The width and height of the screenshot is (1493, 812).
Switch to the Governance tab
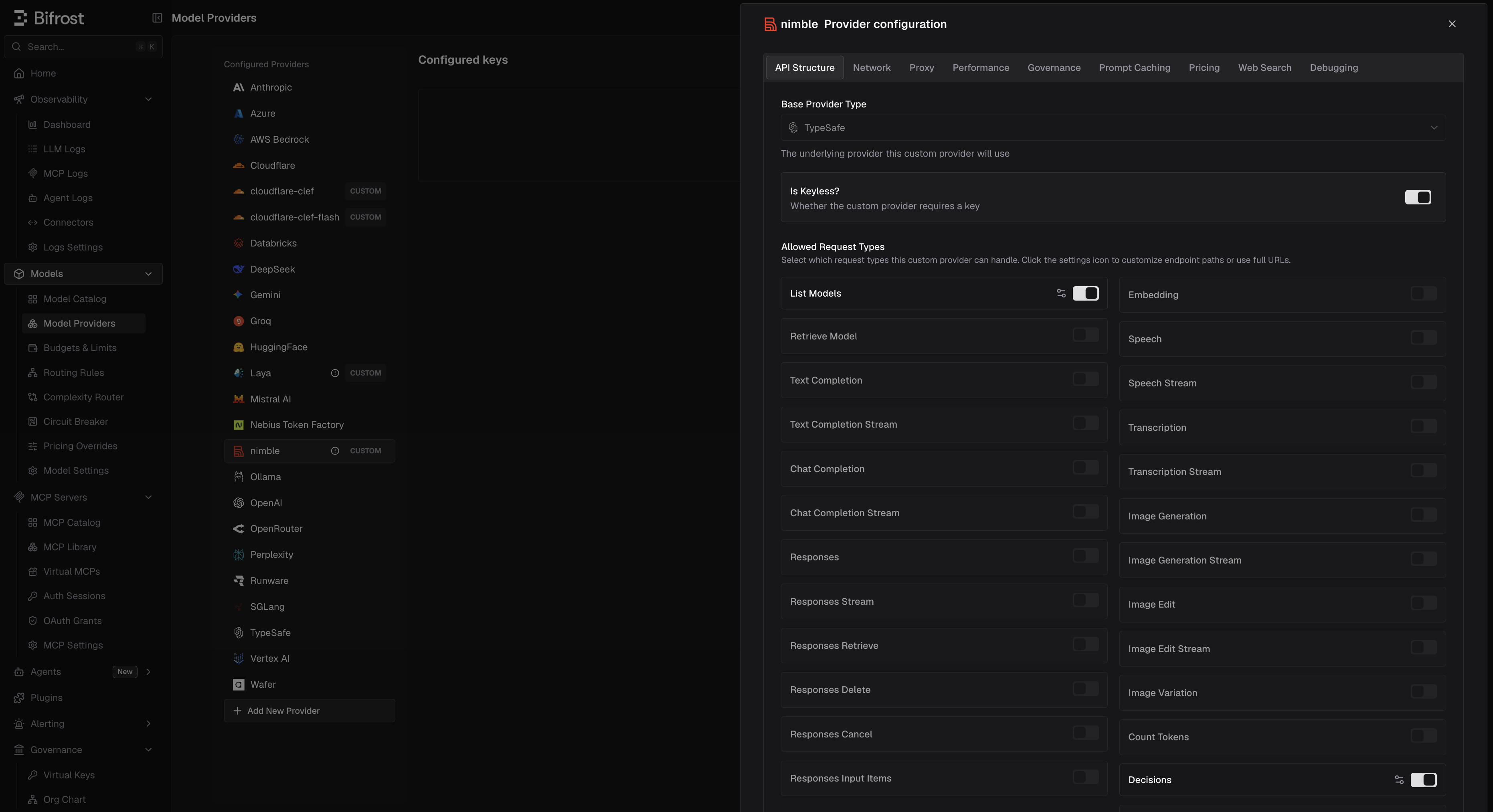pos(1054,68)
